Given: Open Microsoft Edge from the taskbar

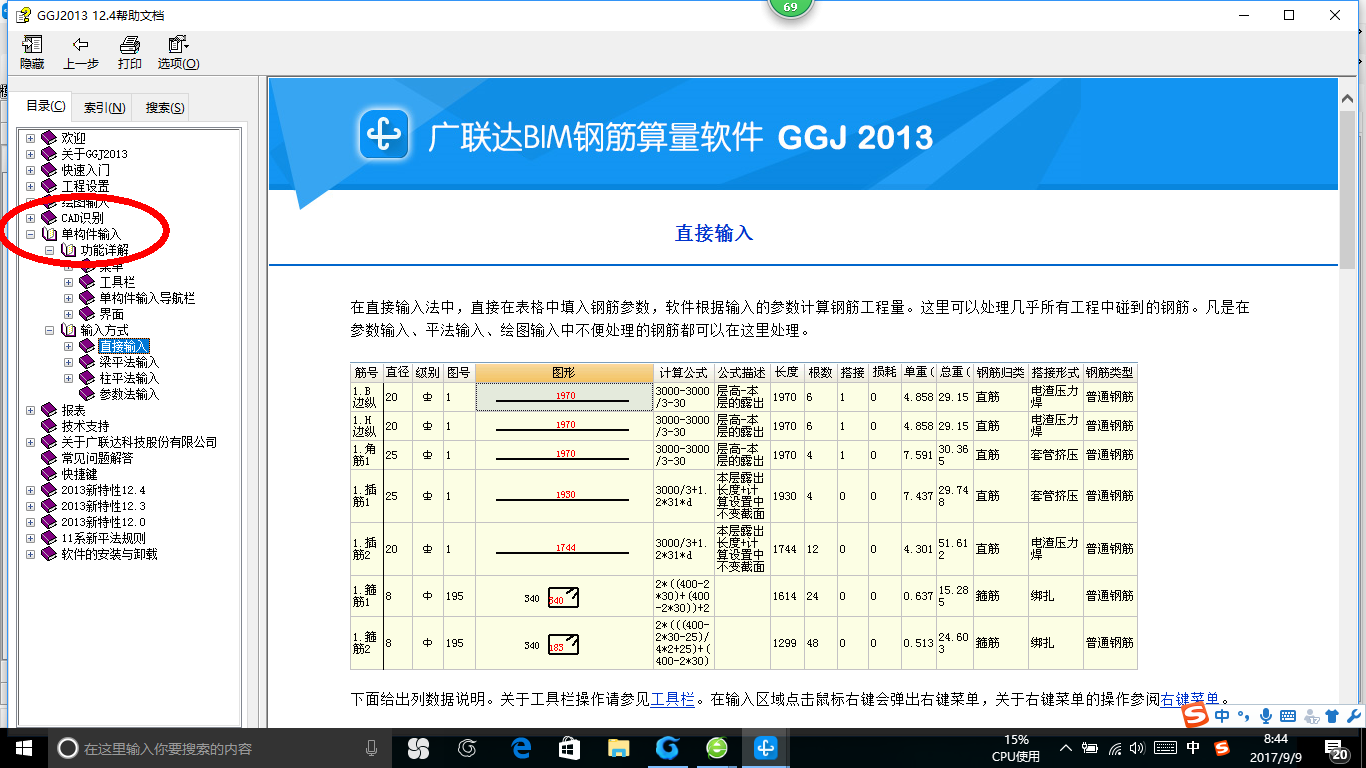Looking at the screenshot, I should point(520,748).
